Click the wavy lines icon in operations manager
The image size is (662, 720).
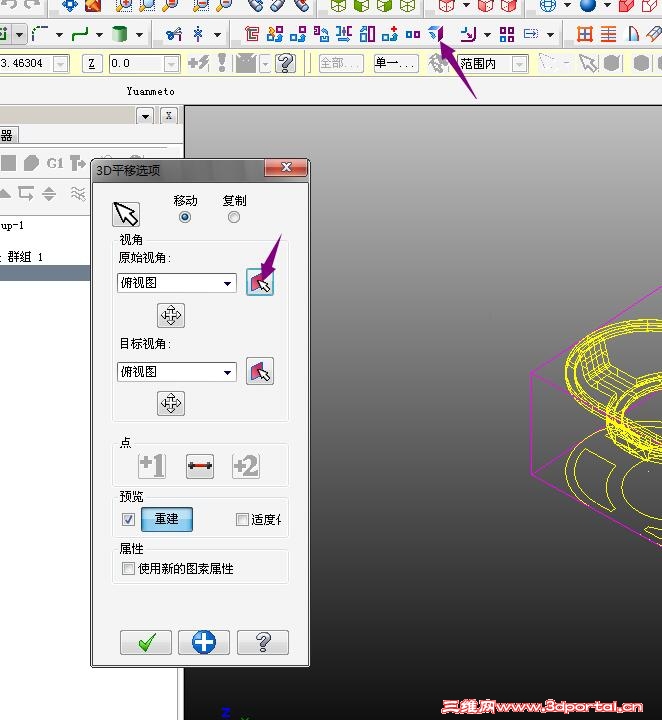(78, 193)
